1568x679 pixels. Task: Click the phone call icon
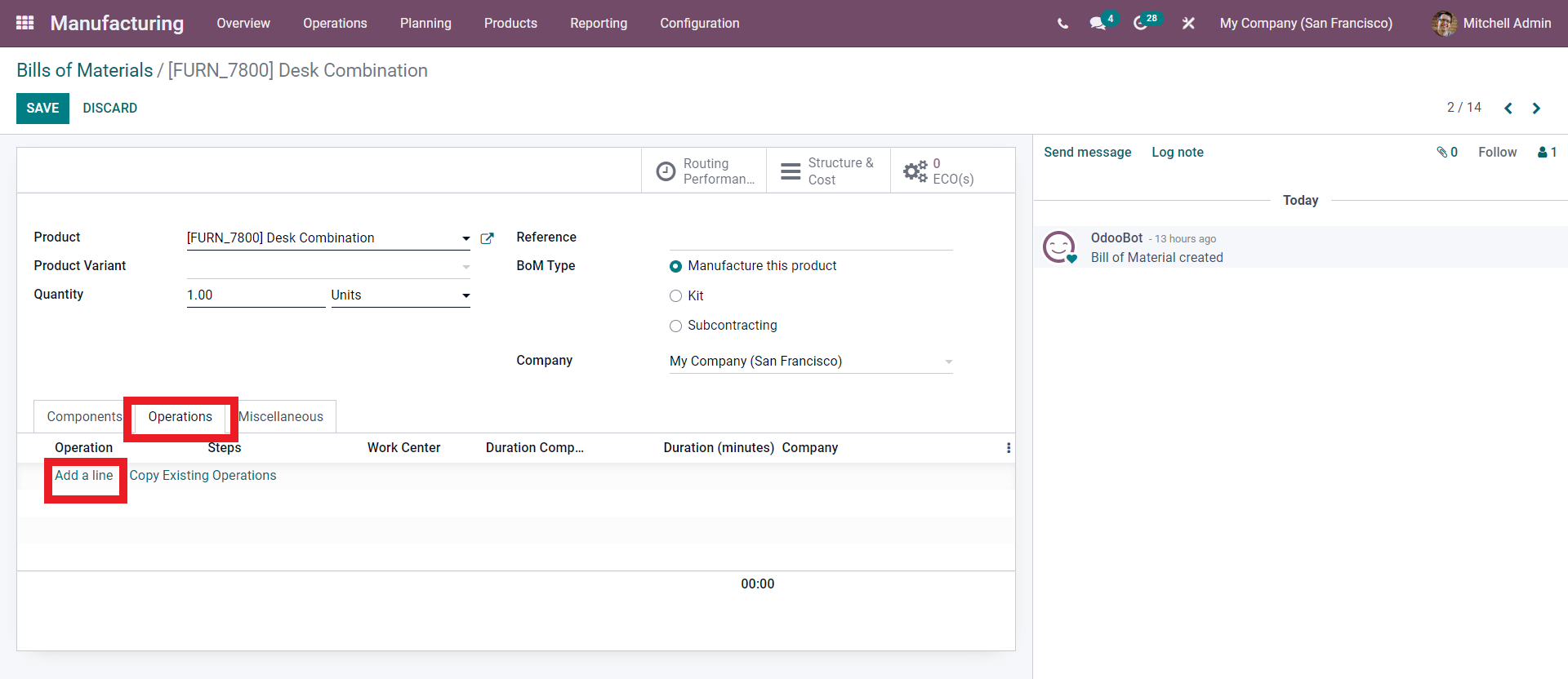1062,24
